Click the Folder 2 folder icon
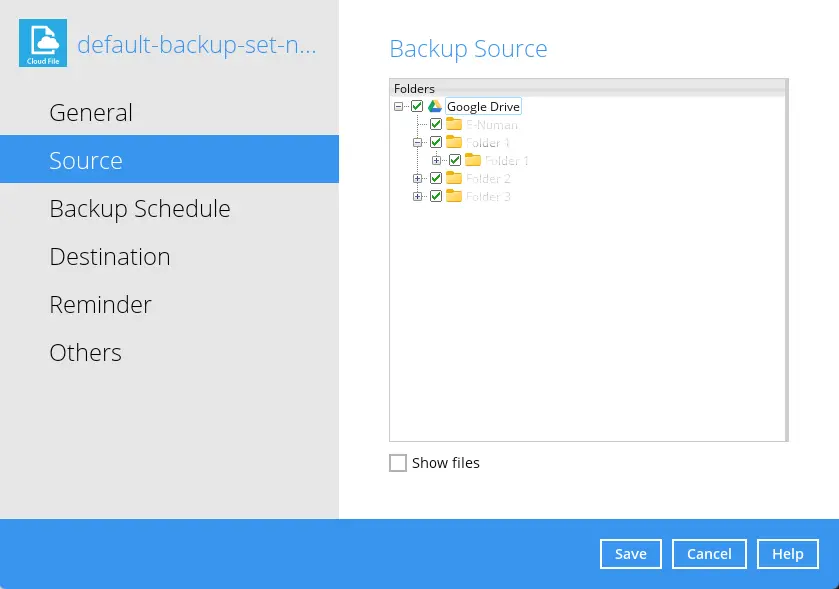 (454, 178)
